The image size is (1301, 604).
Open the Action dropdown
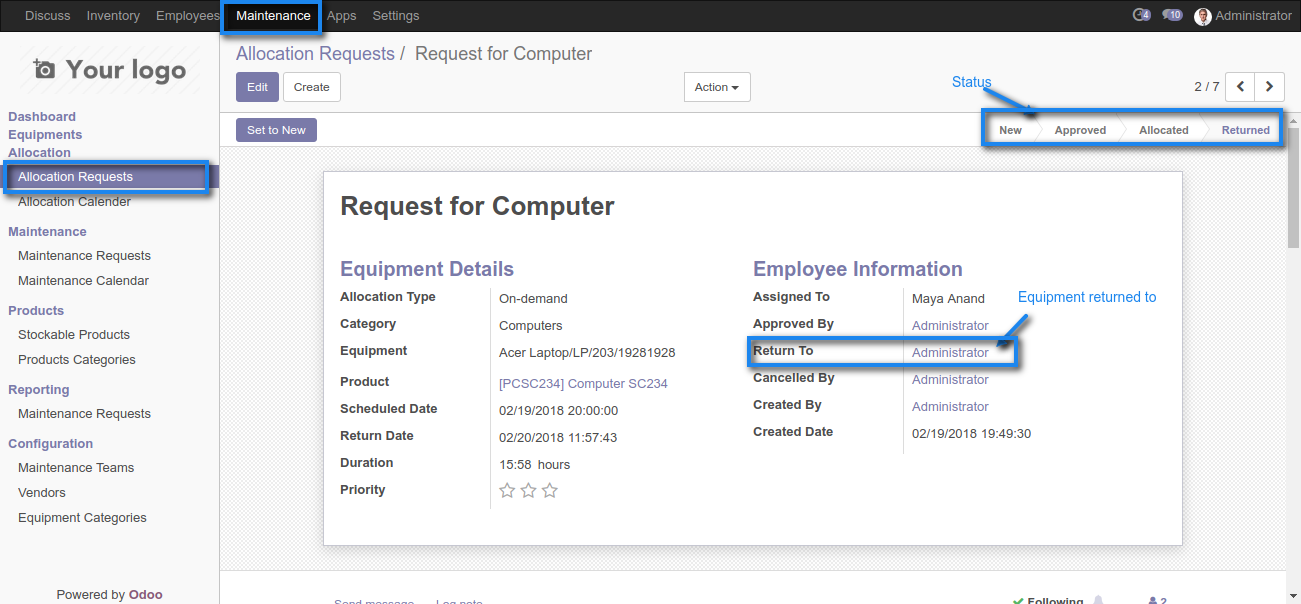point(717,87)
